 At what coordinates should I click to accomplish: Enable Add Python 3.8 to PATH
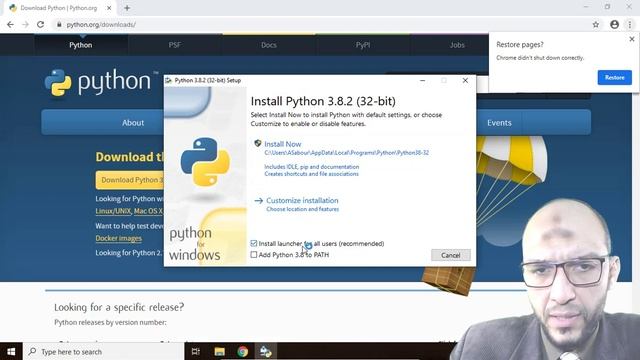254,255
